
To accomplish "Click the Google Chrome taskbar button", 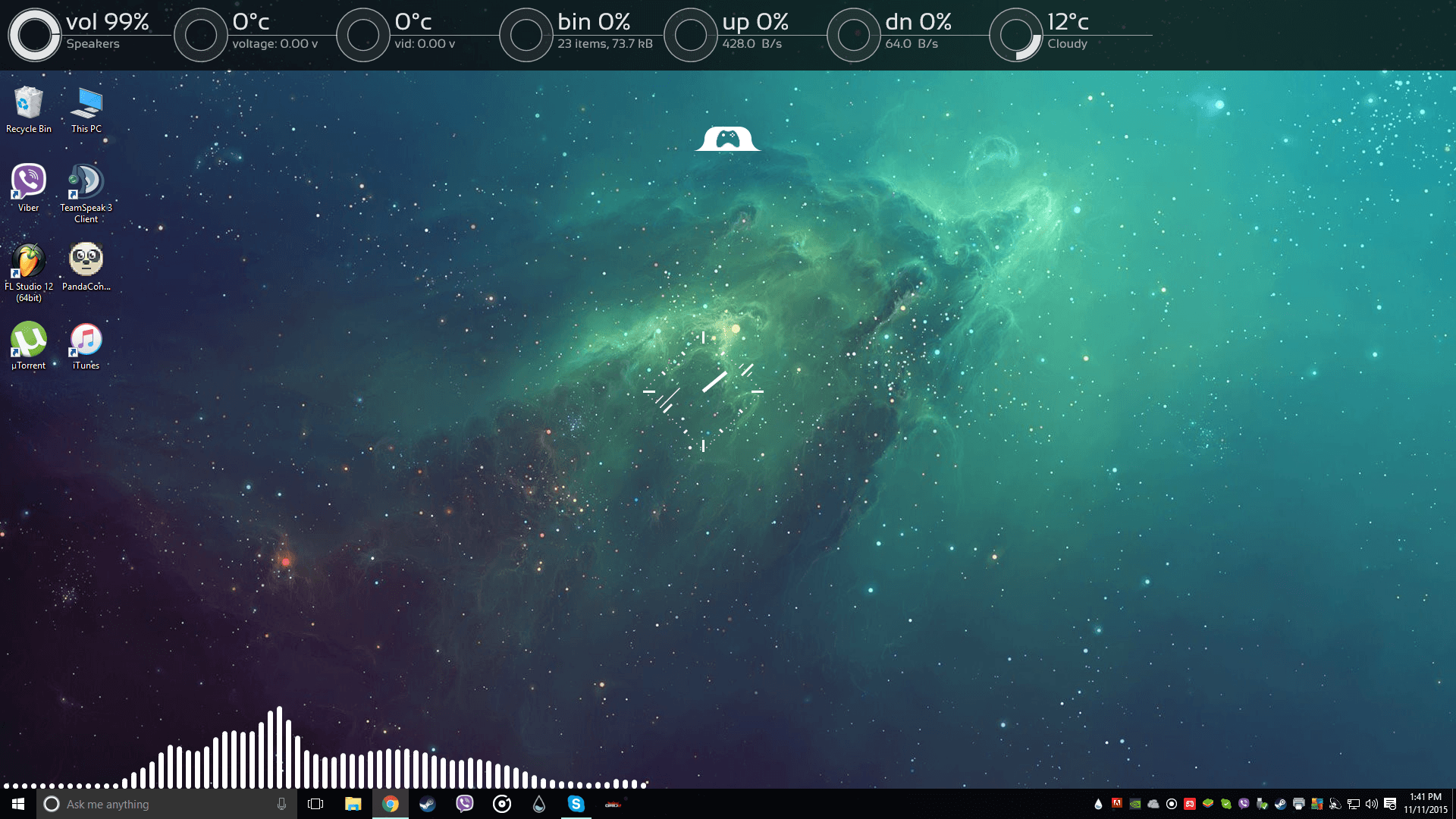I will click(x=391, y=804).
